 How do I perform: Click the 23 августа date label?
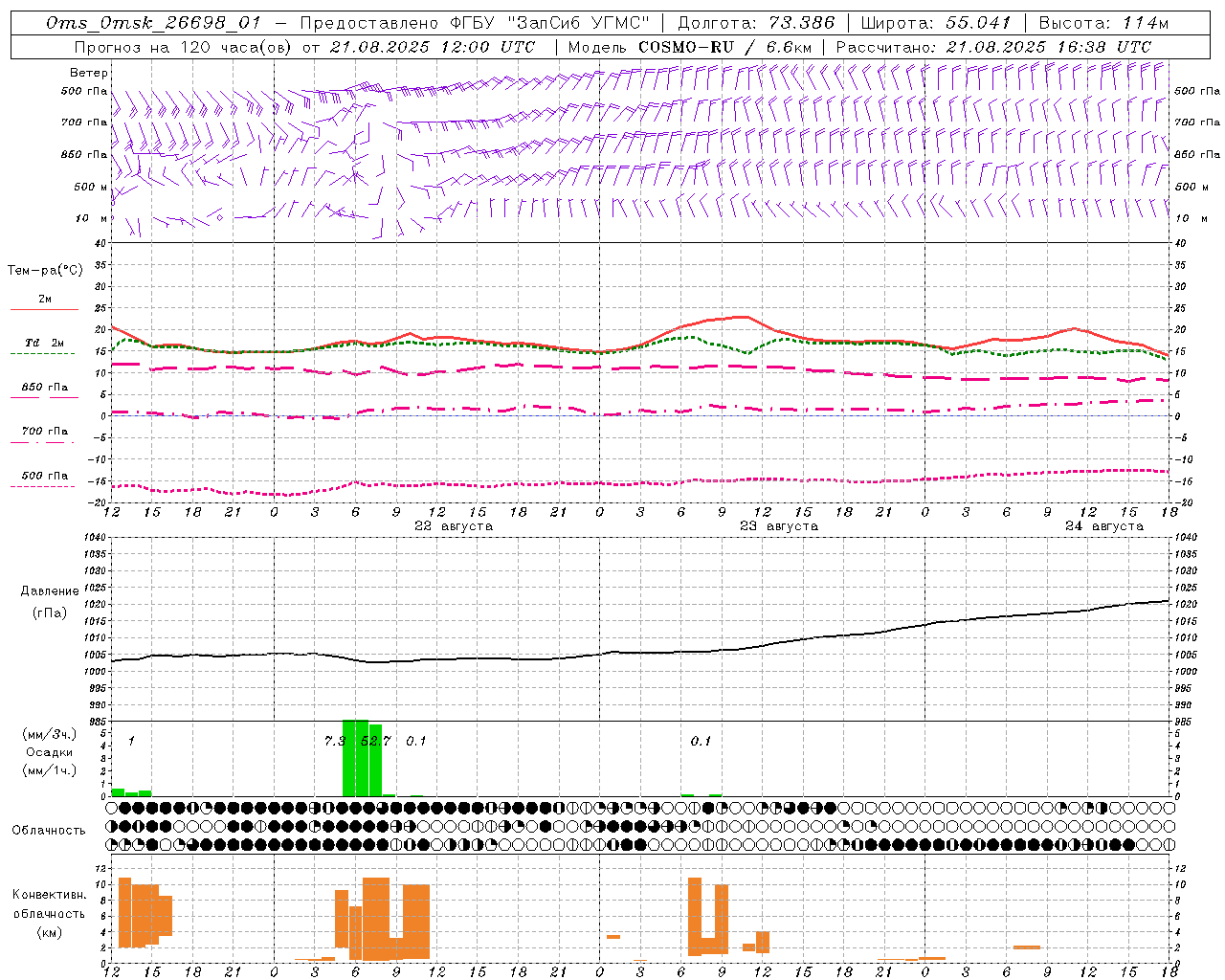(779, 526)
